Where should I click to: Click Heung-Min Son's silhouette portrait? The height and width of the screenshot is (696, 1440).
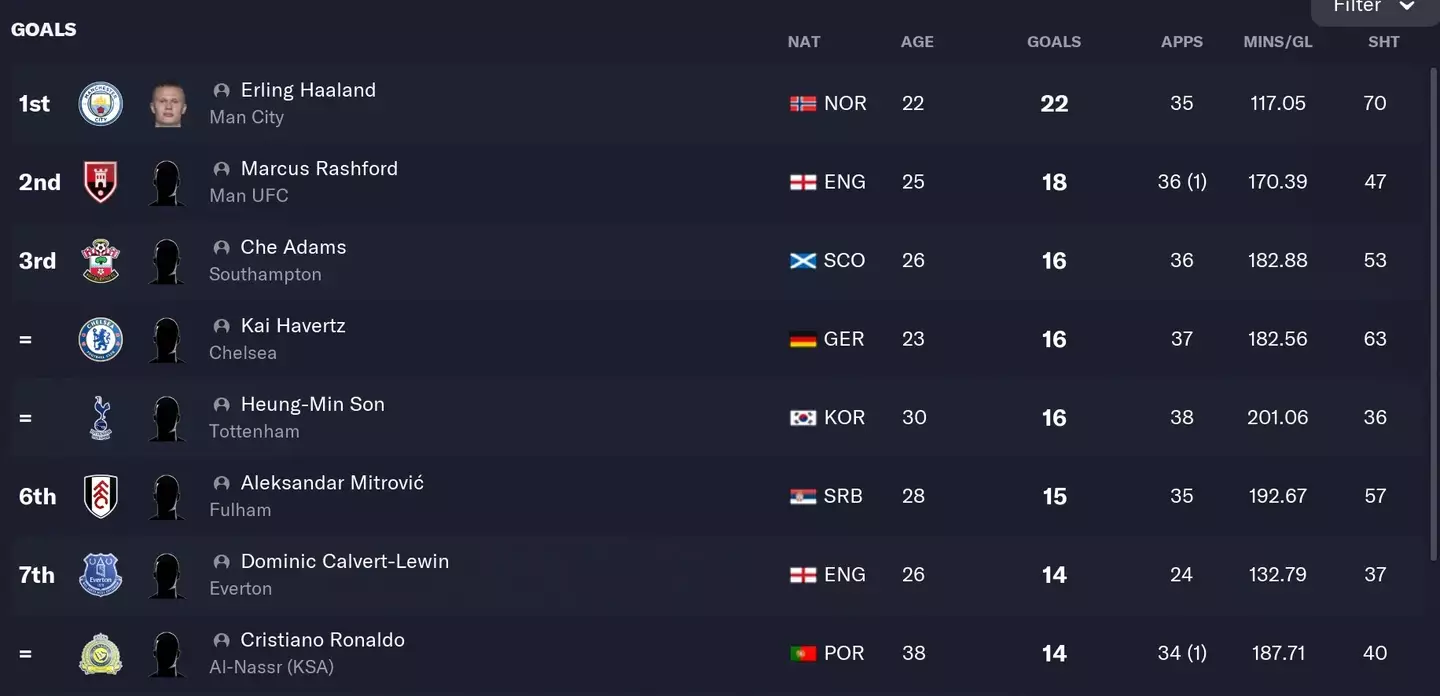coord(167,418)
